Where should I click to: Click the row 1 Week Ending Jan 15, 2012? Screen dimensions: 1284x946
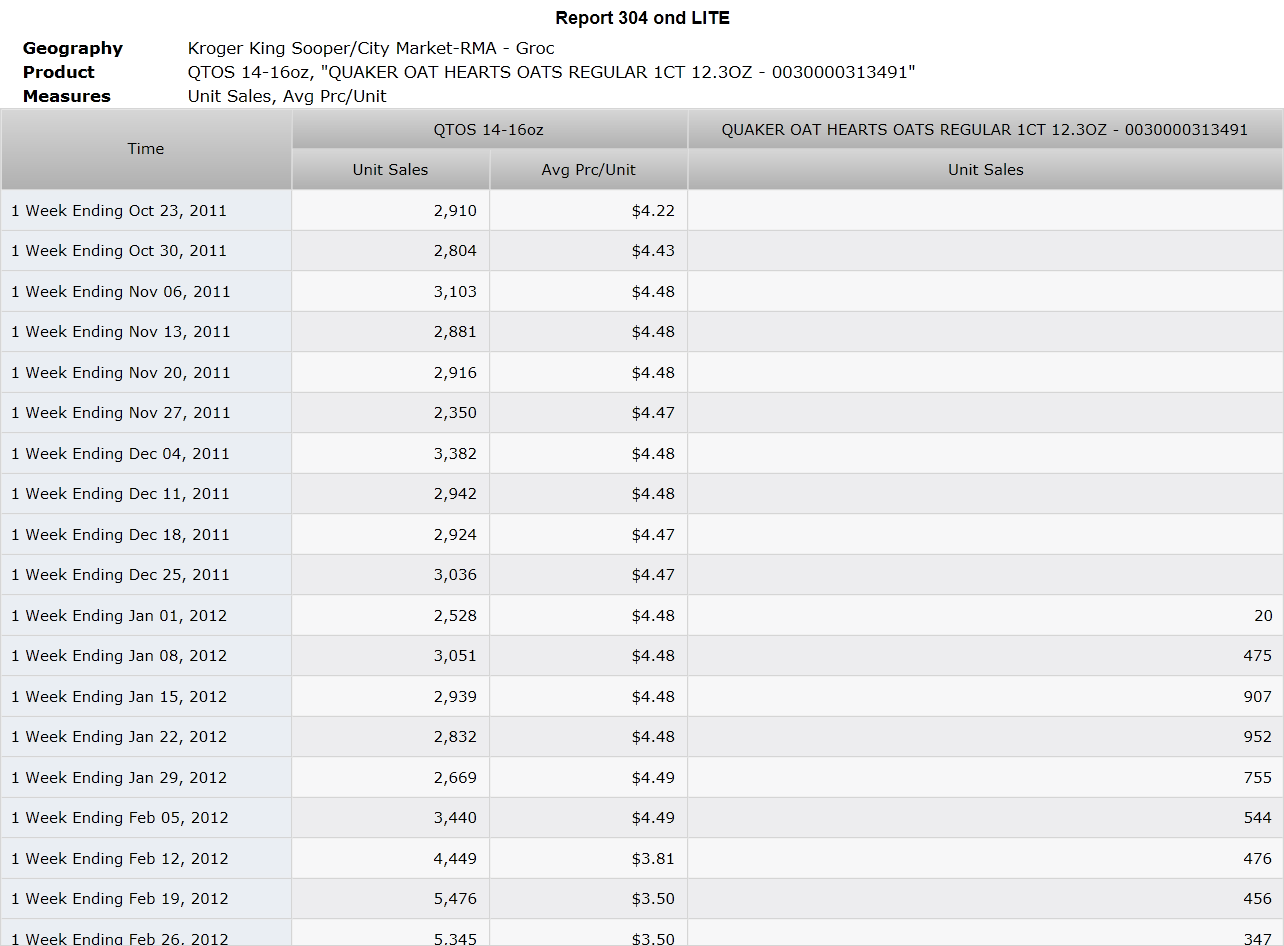click(x=642, y=697)
